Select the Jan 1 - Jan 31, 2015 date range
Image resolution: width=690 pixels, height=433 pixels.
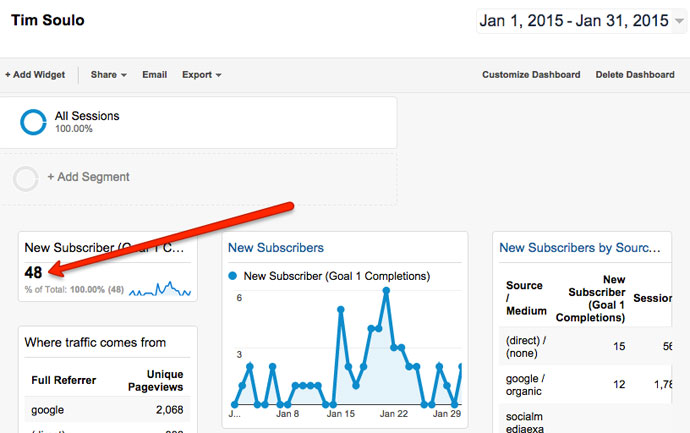click(573, 21)
